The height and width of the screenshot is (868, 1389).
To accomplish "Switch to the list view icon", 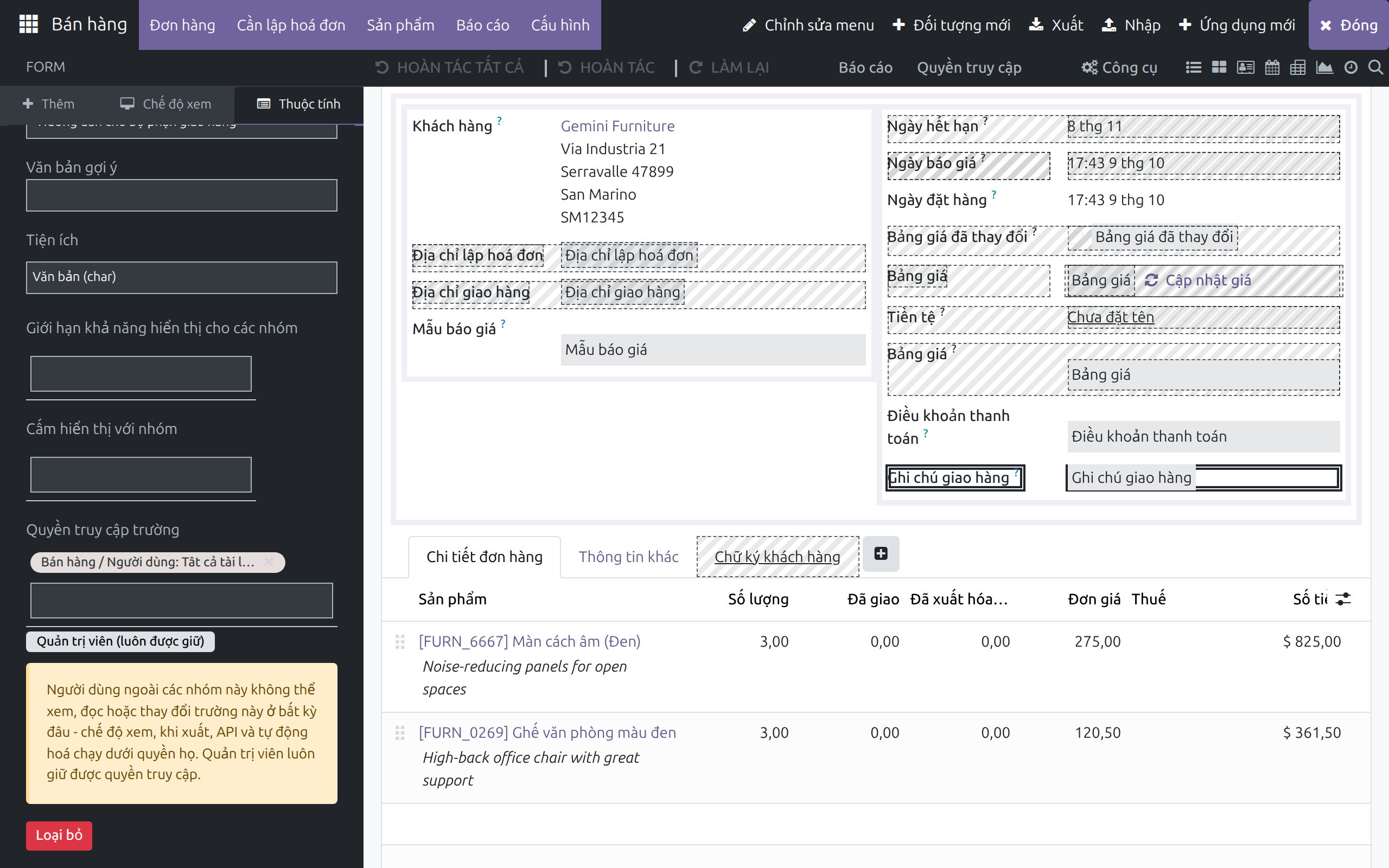I will click(1193, 67).
